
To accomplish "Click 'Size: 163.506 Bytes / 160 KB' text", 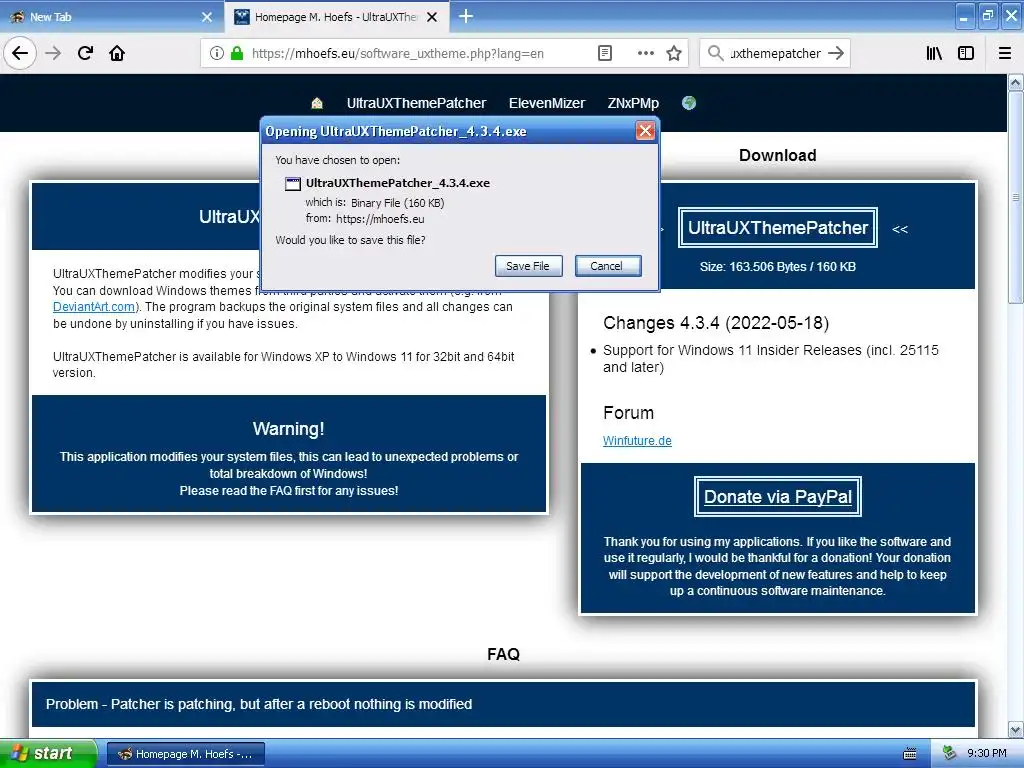I will coord(777,266).
